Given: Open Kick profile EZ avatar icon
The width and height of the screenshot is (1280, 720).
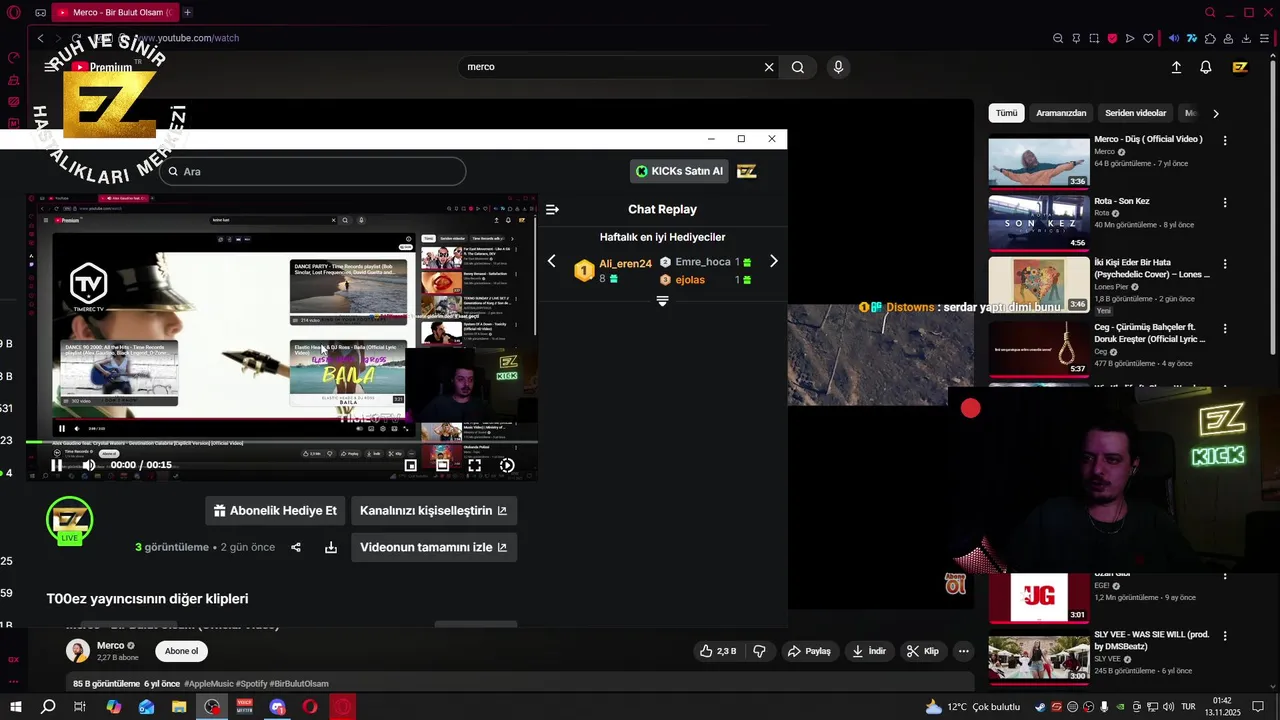Looking at the screenshot, I should click(746, 171).
